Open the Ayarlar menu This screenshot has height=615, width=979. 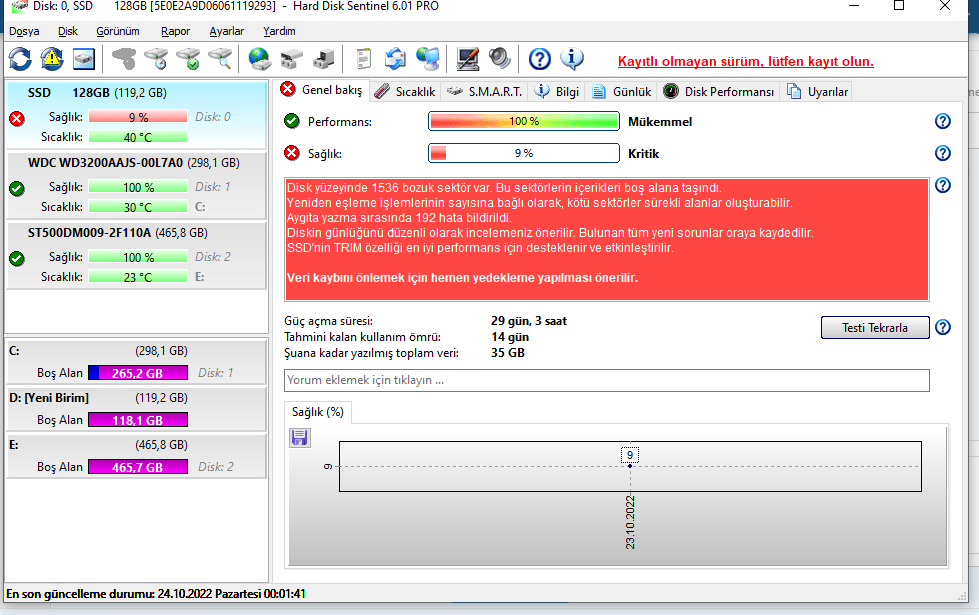tap(226, 31)
